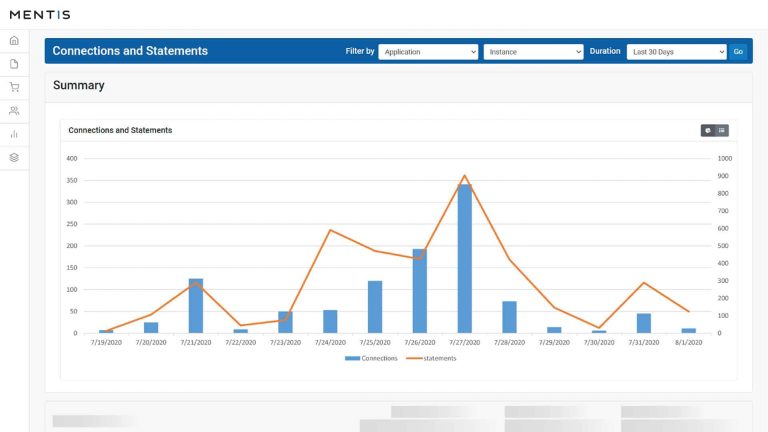Screen dimensions: 768x432
Task: Click the stacked layers sidebar icon
Action: click(x=14, y=157)
